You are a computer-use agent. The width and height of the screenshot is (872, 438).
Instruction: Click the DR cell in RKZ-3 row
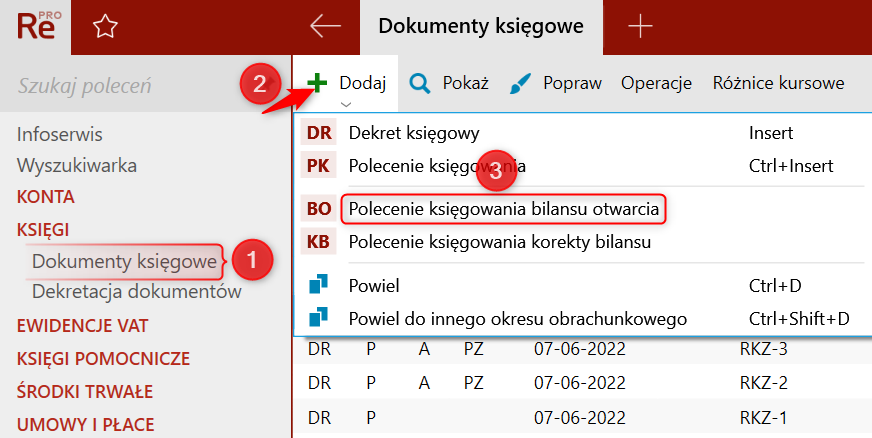point(319,349)
